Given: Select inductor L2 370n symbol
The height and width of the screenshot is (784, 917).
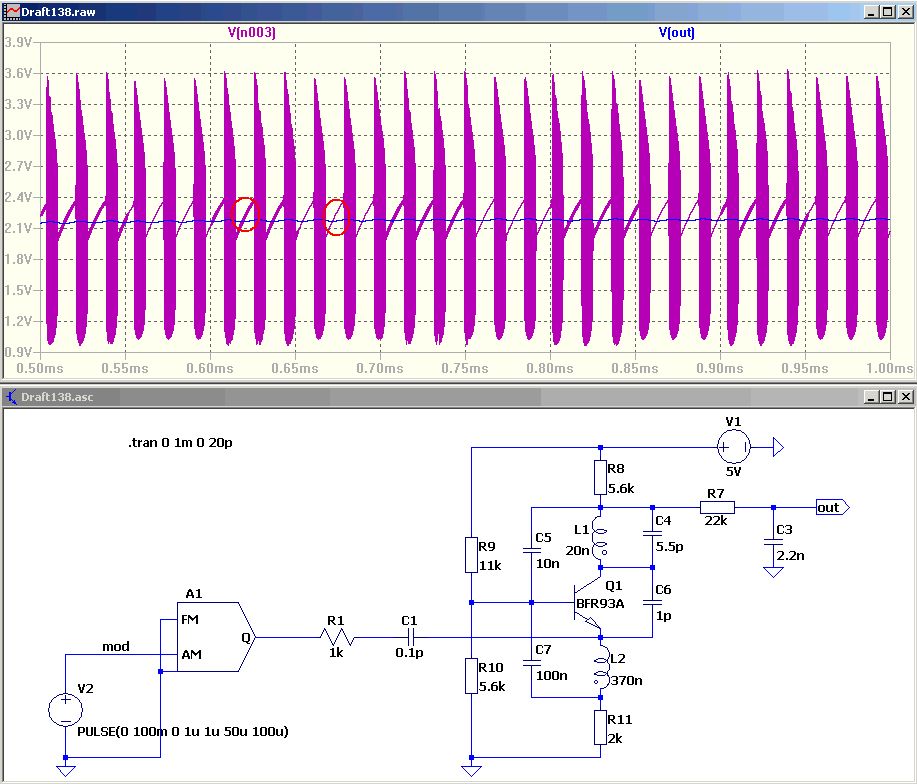Looking at the screenshot, I should (601, 670).
